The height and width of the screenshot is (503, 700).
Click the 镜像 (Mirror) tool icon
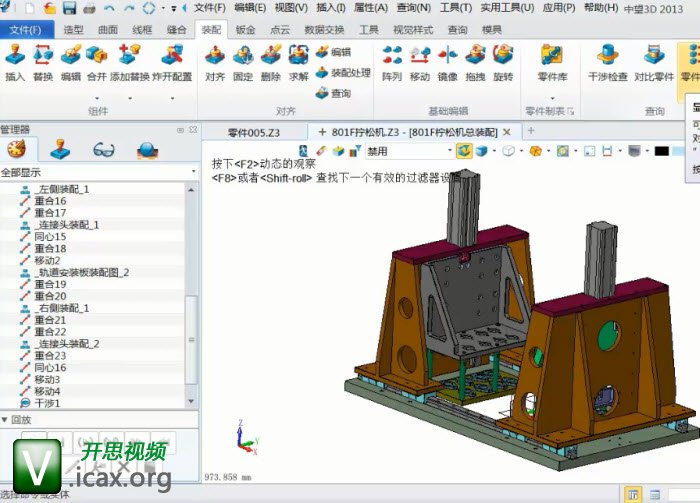447,58
